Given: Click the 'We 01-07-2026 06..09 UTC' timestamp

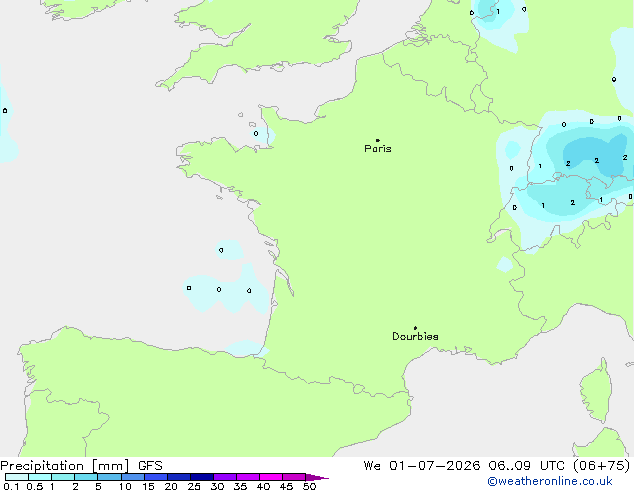Looking at the screenshot, I should pyautogui.click(x=466, y=466).
